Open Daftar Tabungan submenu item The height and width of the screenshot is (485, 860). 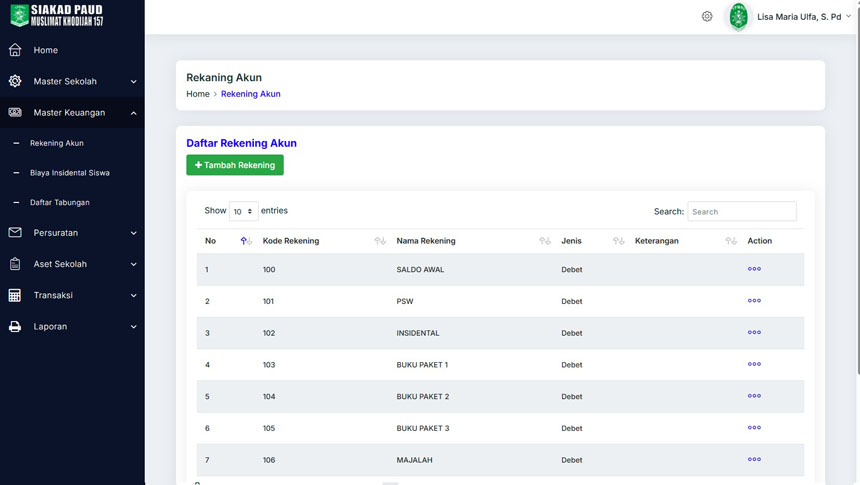[59, 203]
